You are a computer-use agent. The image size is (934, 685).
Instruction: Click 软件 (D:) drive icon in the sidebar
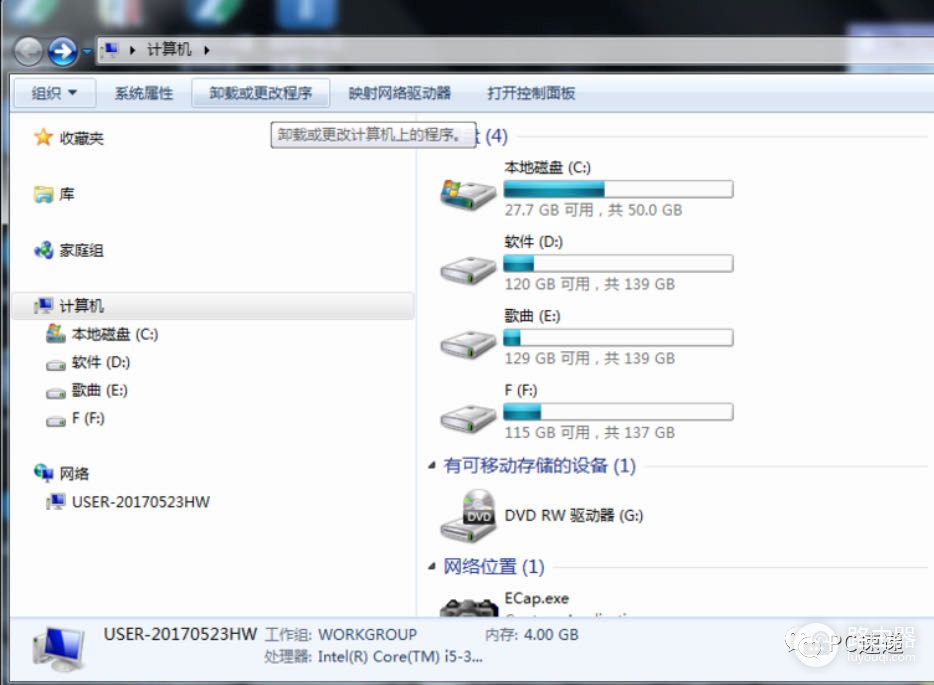(56, 364)
